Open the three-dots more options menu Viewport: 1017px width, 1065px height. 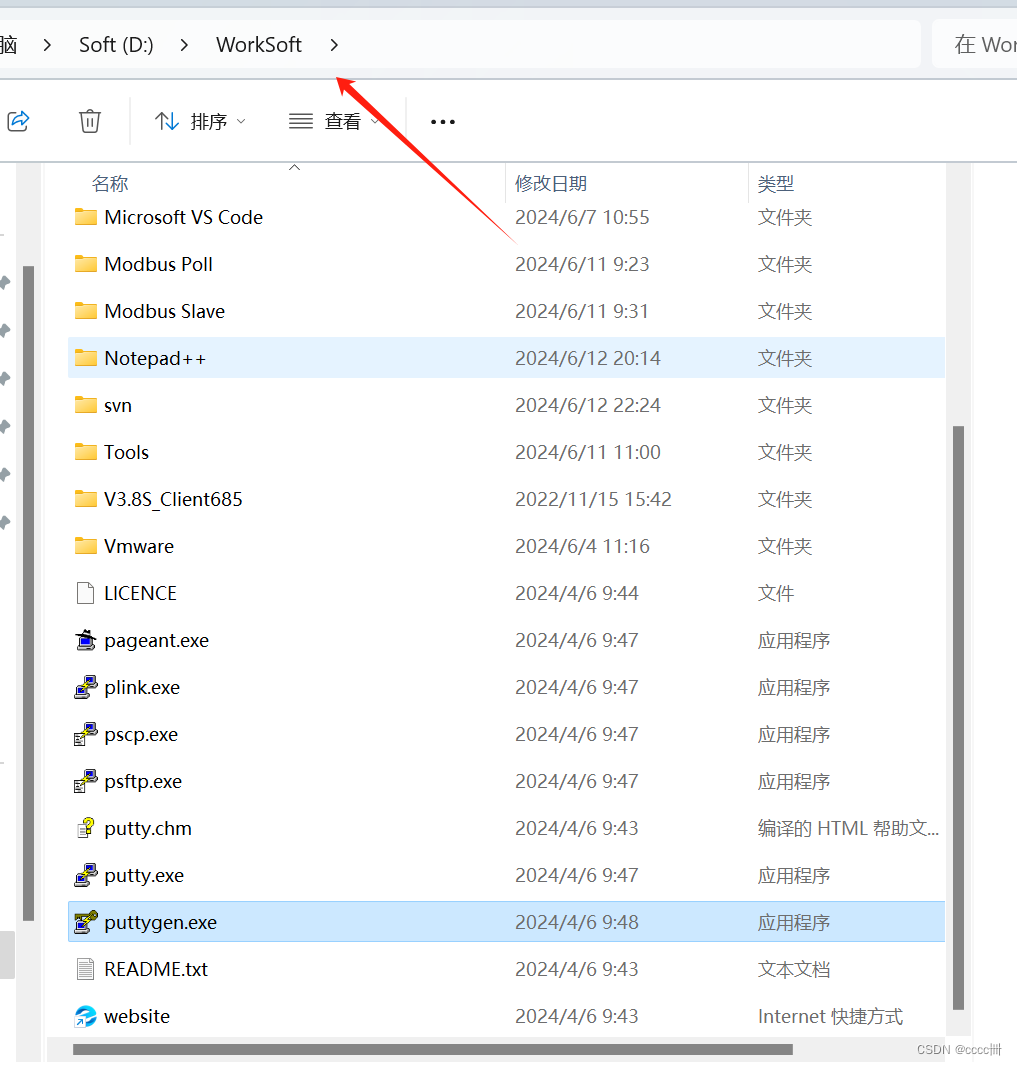(x=443, y=122)
